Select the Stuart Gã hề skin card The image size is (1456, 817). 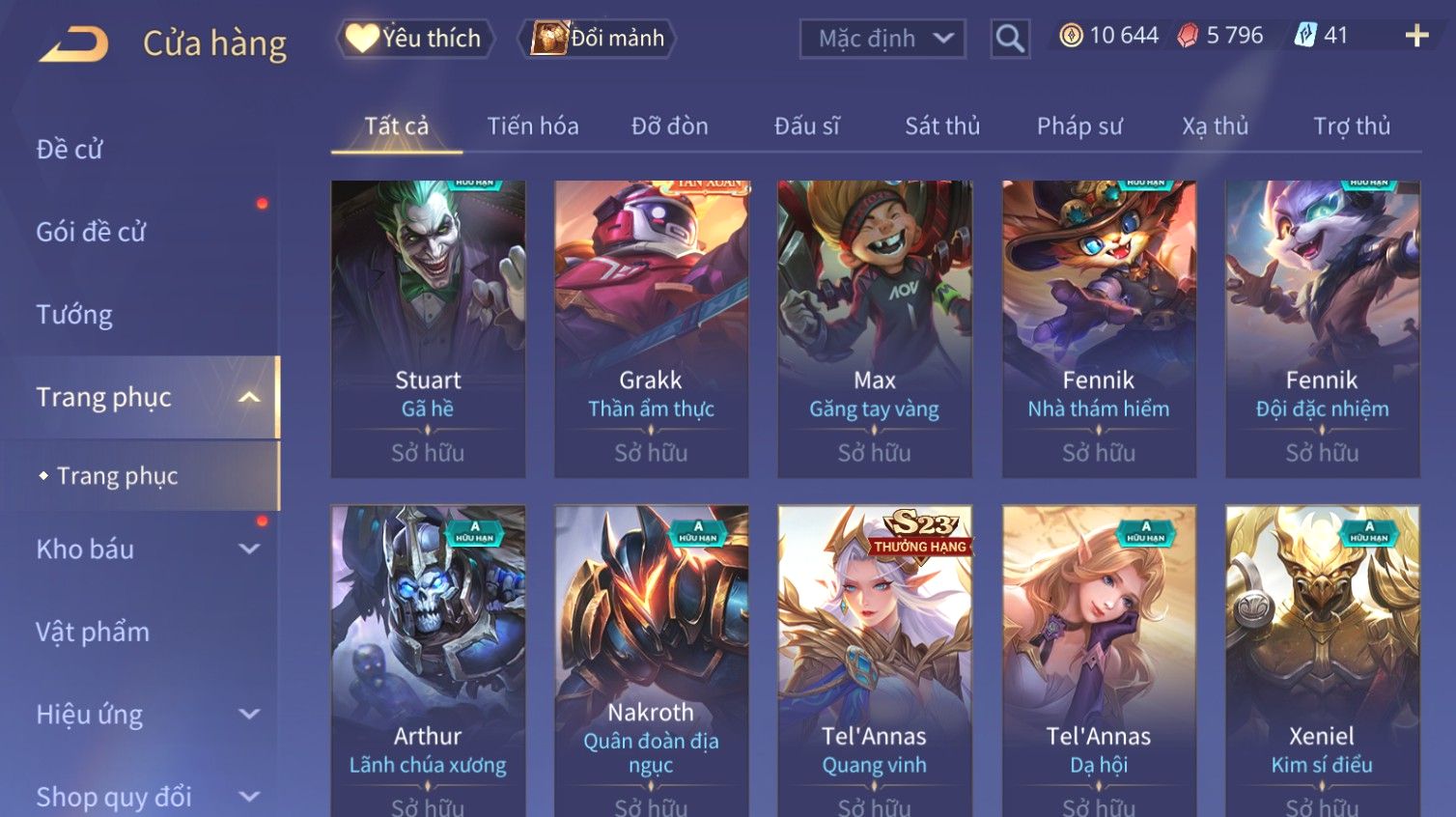pos(428,328)
